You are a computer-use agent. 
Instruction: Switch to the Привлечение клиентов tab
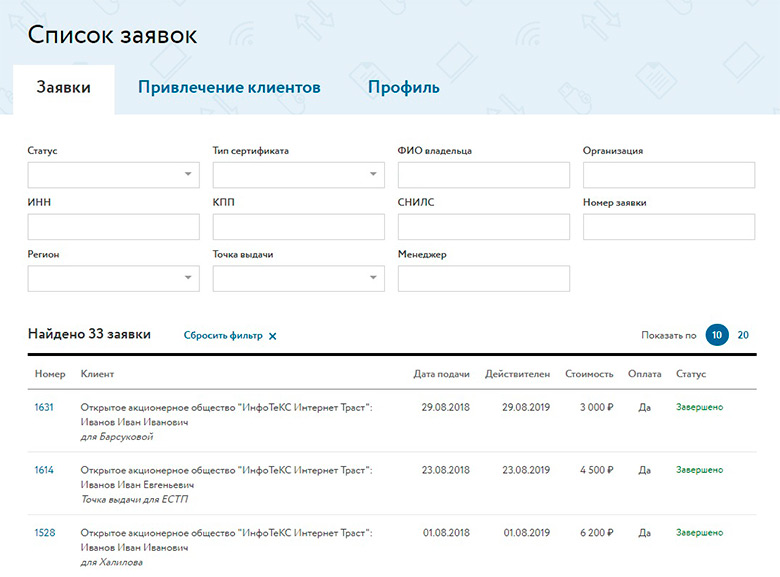(229, 87)
